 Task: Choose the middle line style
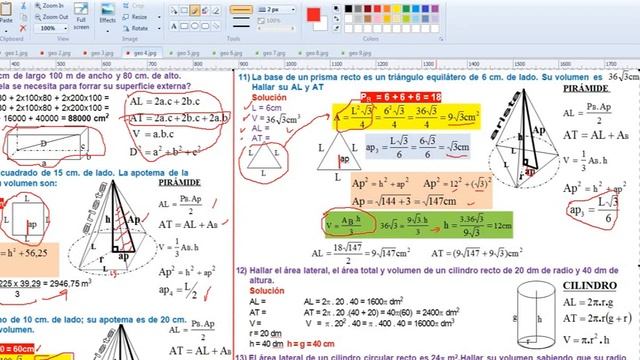coord(241,18)
